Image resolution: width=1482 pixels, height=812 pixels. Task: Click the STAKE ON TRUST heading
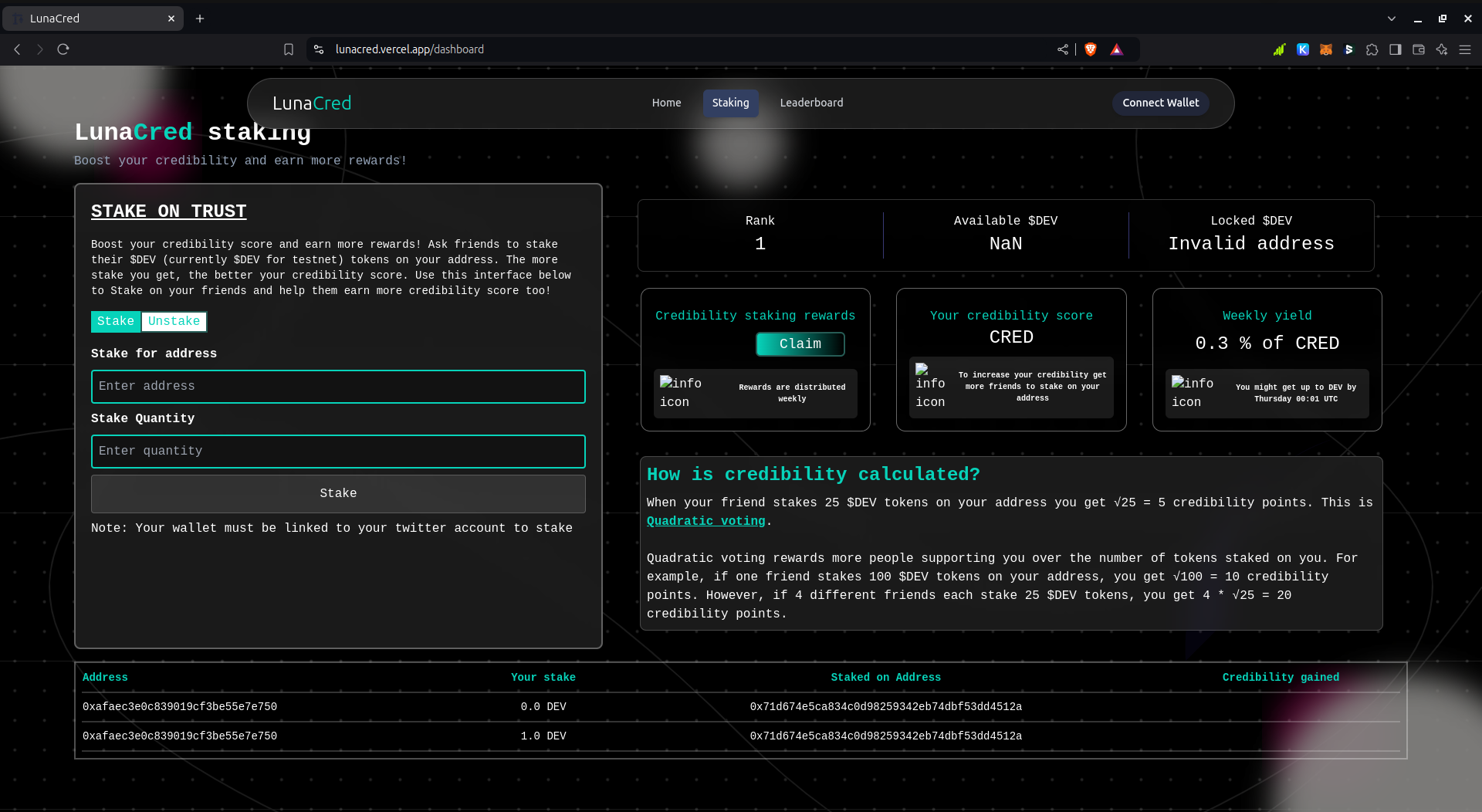[x=168, y=211]
